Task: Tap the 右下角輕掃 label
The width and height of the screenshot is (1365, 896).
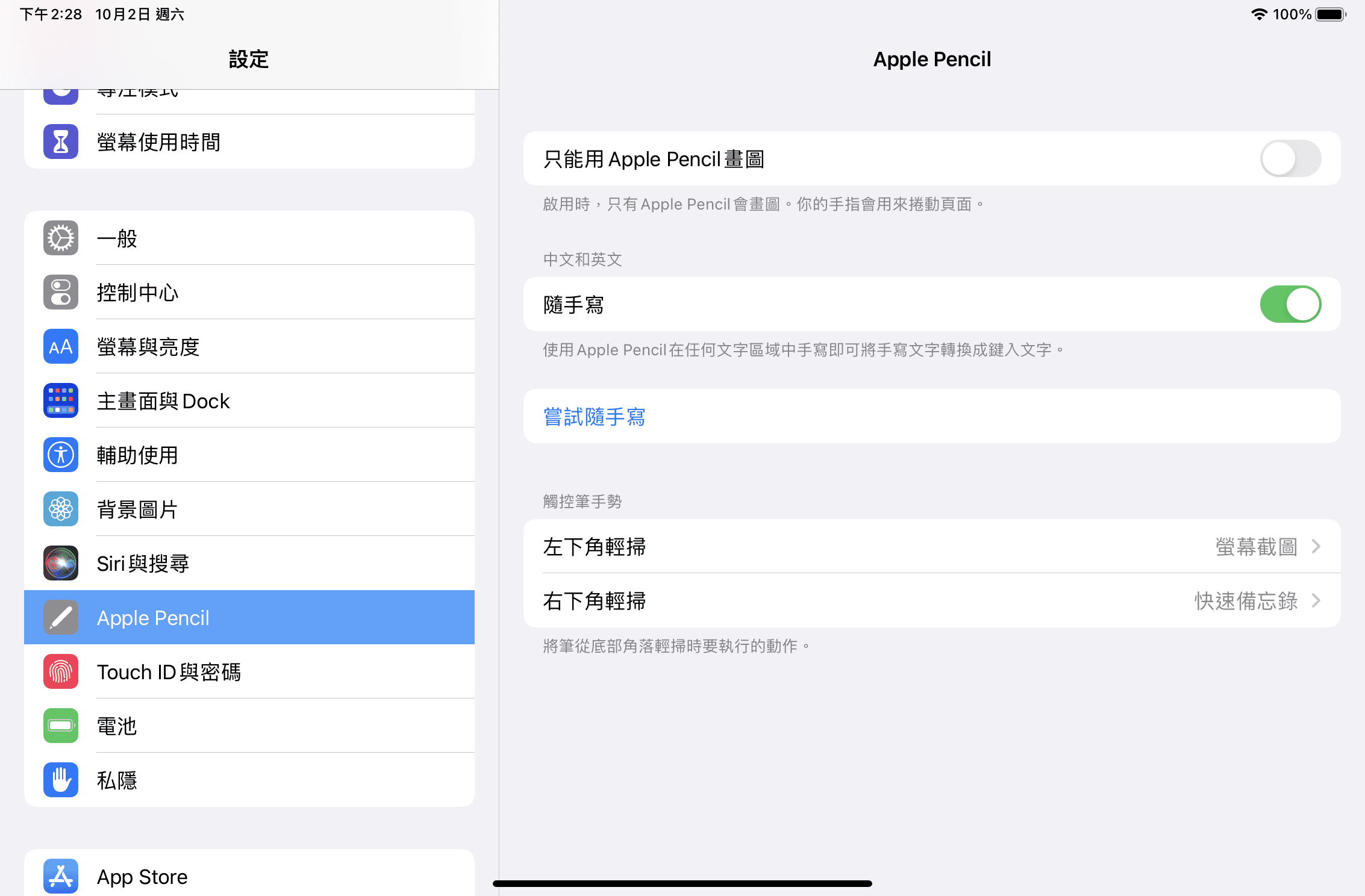Action: tap(595, 601)
